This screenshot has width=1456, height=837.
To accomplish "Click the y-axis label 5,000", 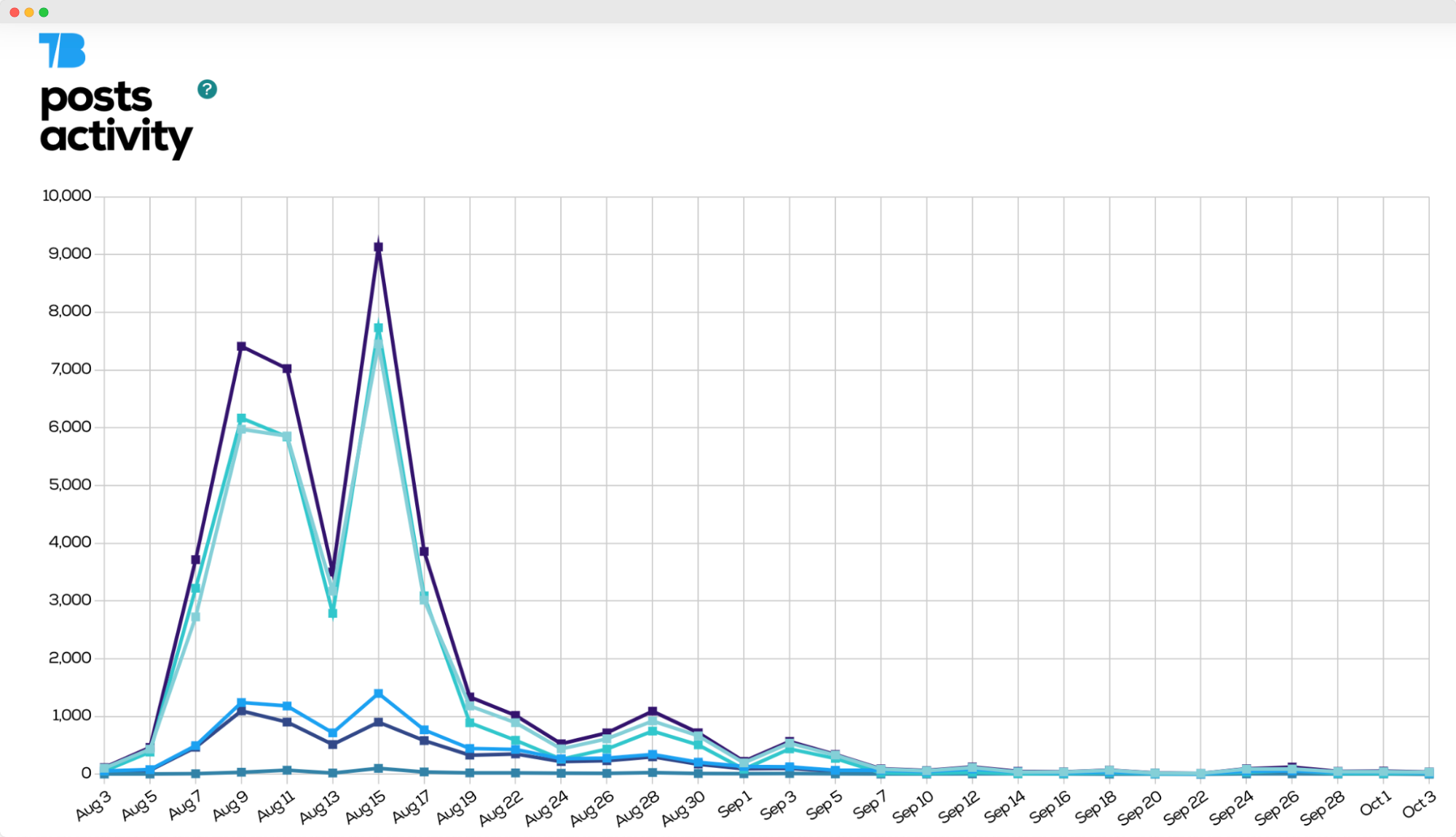I will [70, 484].
